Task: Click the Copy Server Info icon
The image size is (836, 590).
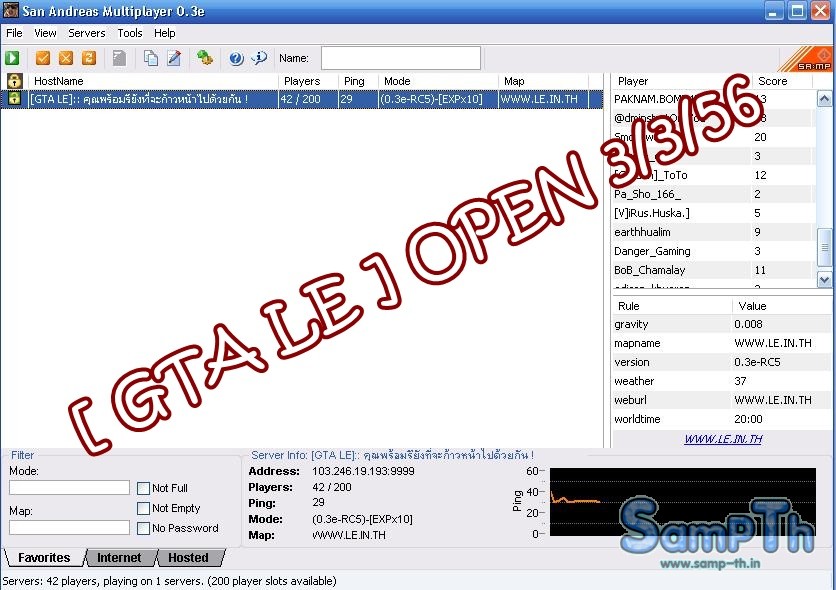Action: tap(151, 58)
